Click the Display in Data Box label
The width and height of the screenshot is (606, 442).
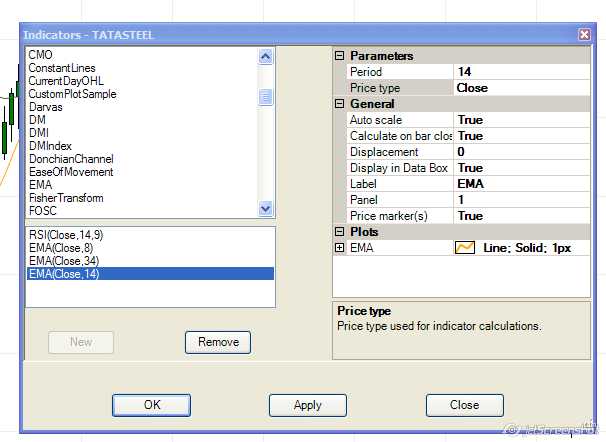(398, 168)
